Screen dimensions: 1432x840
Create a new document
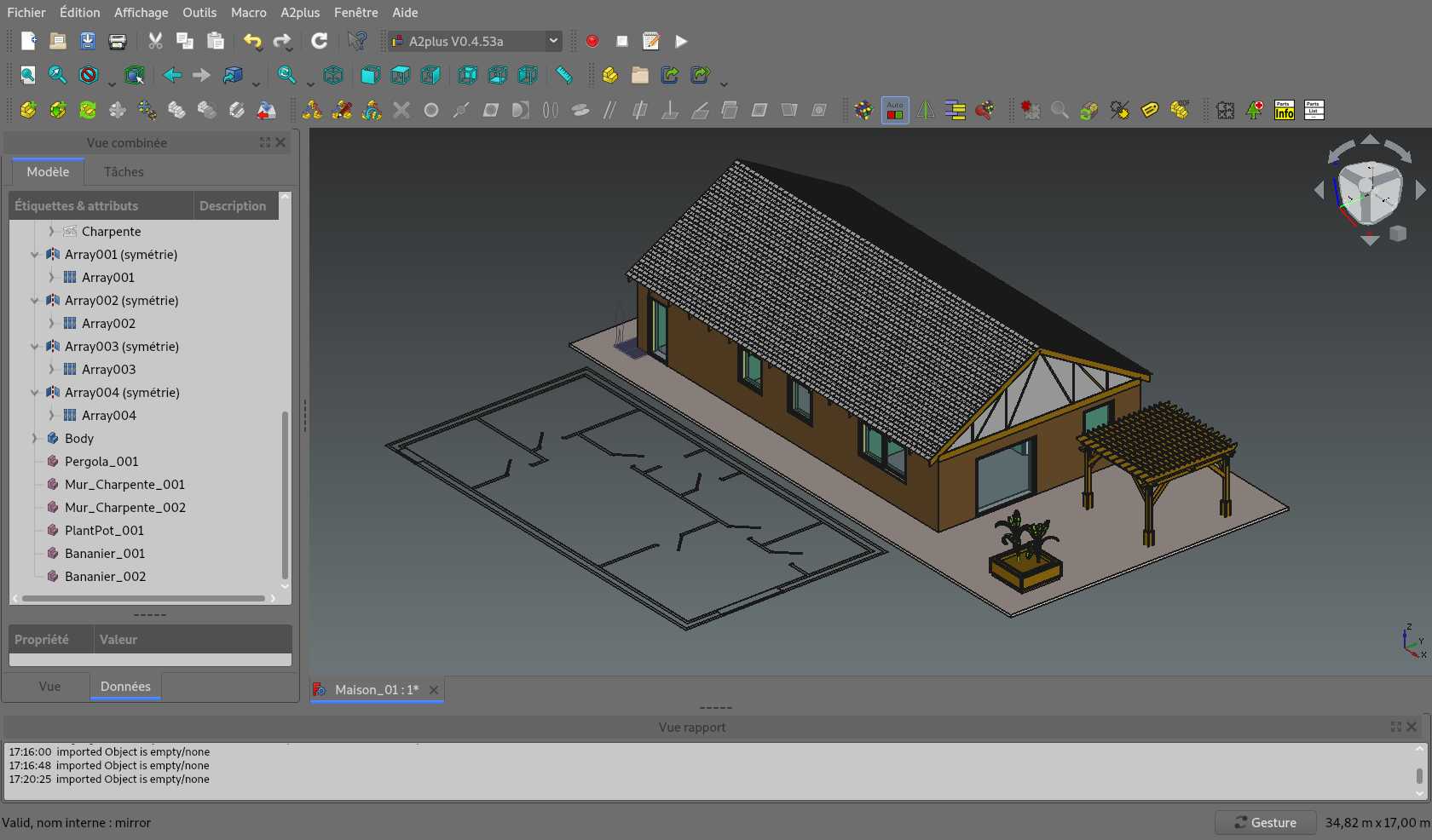[x=28, y=41]
